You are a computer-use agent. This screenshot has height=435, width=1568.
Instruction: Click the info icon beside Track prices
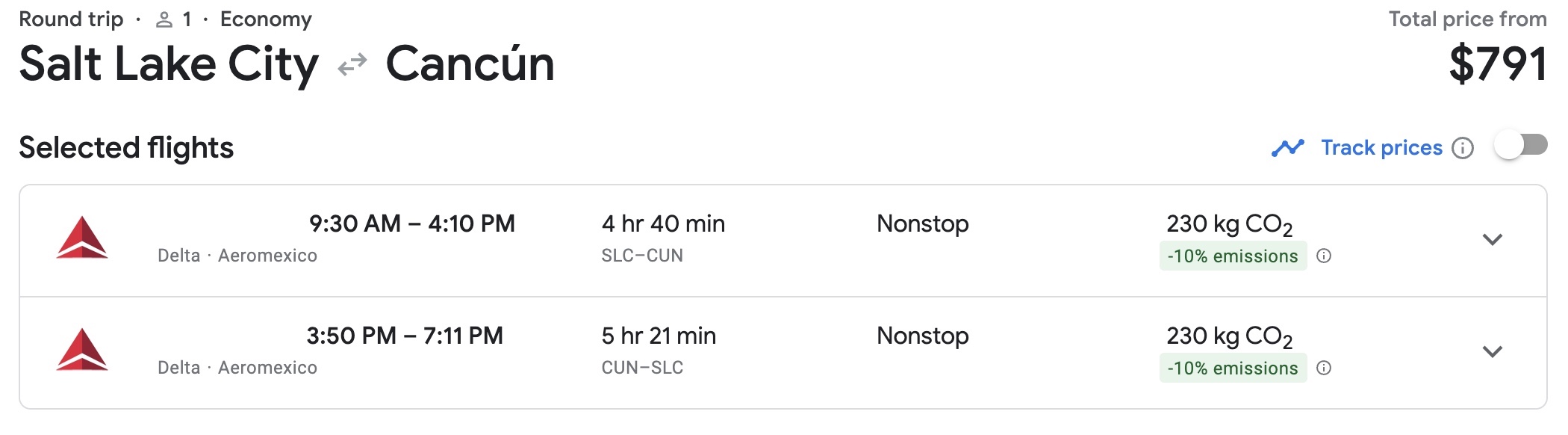point(1462,148)
